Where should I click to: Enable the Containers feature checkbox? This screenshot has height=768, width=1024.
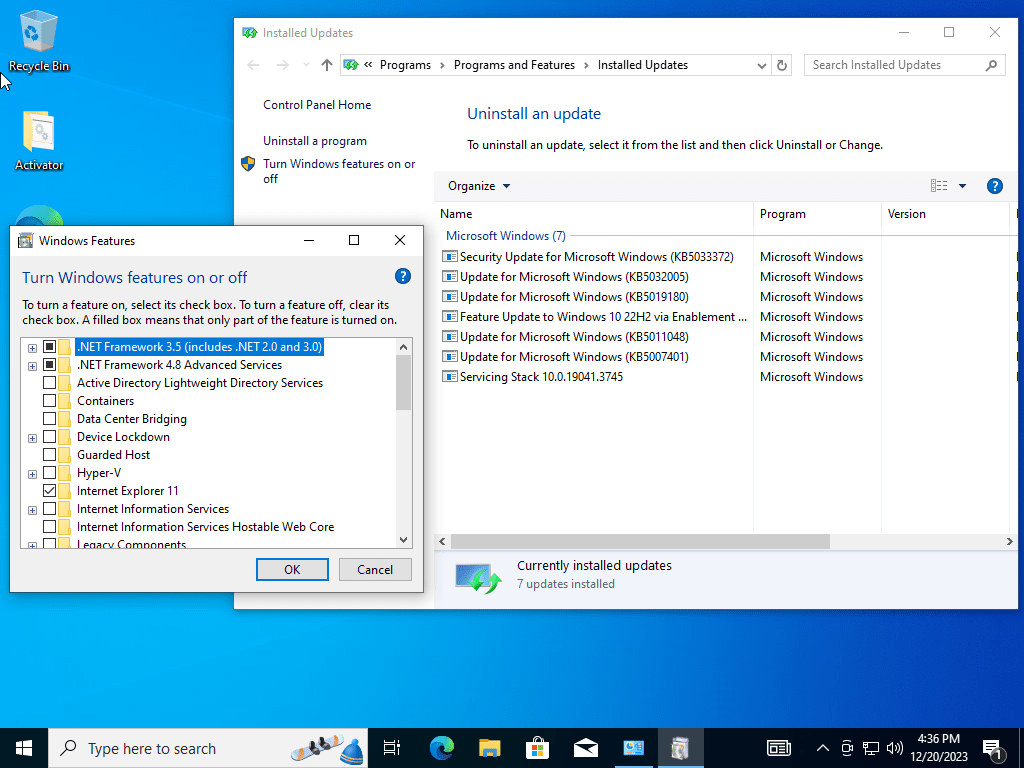click(x=50, y=400)
